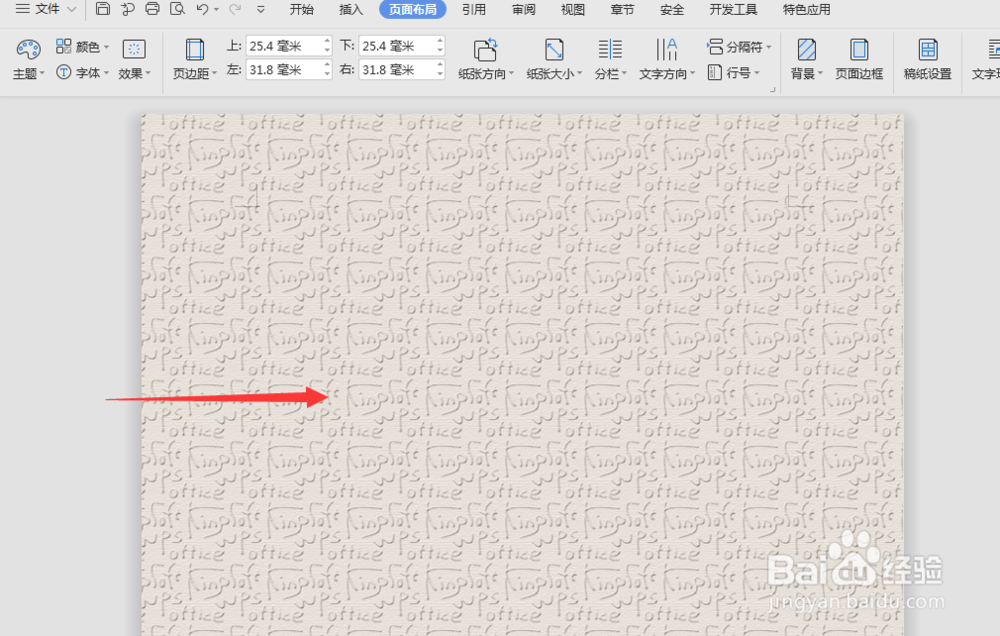Viewport: 1000px width, 636px height.
Task: Switch to the 视图 tab
Action: tap(573, 10)
